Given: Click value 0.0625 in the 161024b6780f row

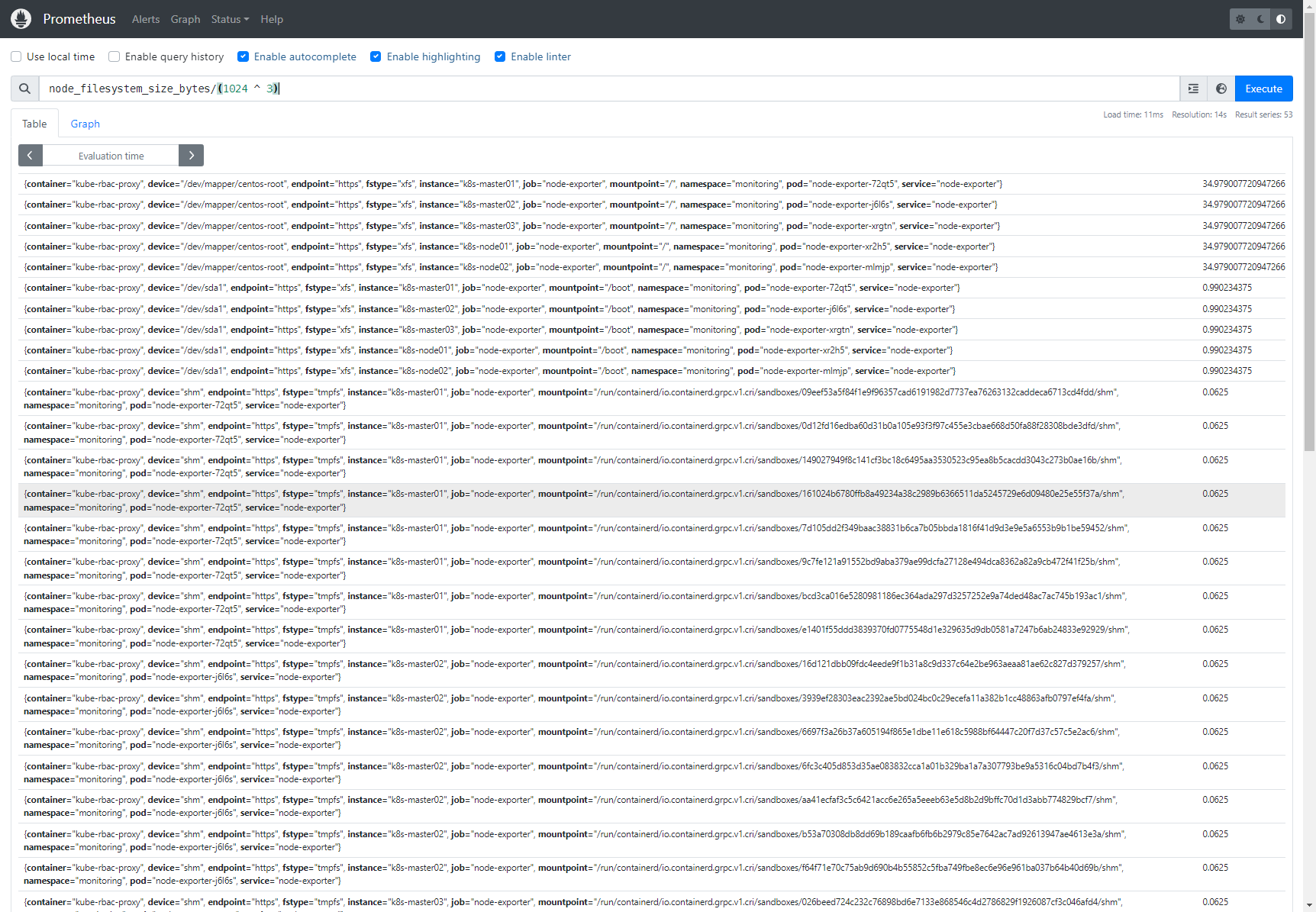Looking at the screenshot, I should [x=1215, y=494].
